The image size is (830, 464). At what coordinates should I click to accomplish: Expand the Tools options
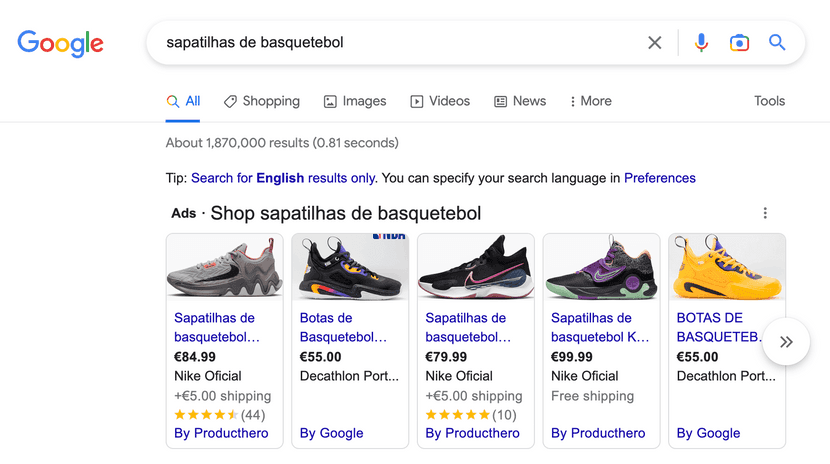pyautogui.click(x=769, y=101)
